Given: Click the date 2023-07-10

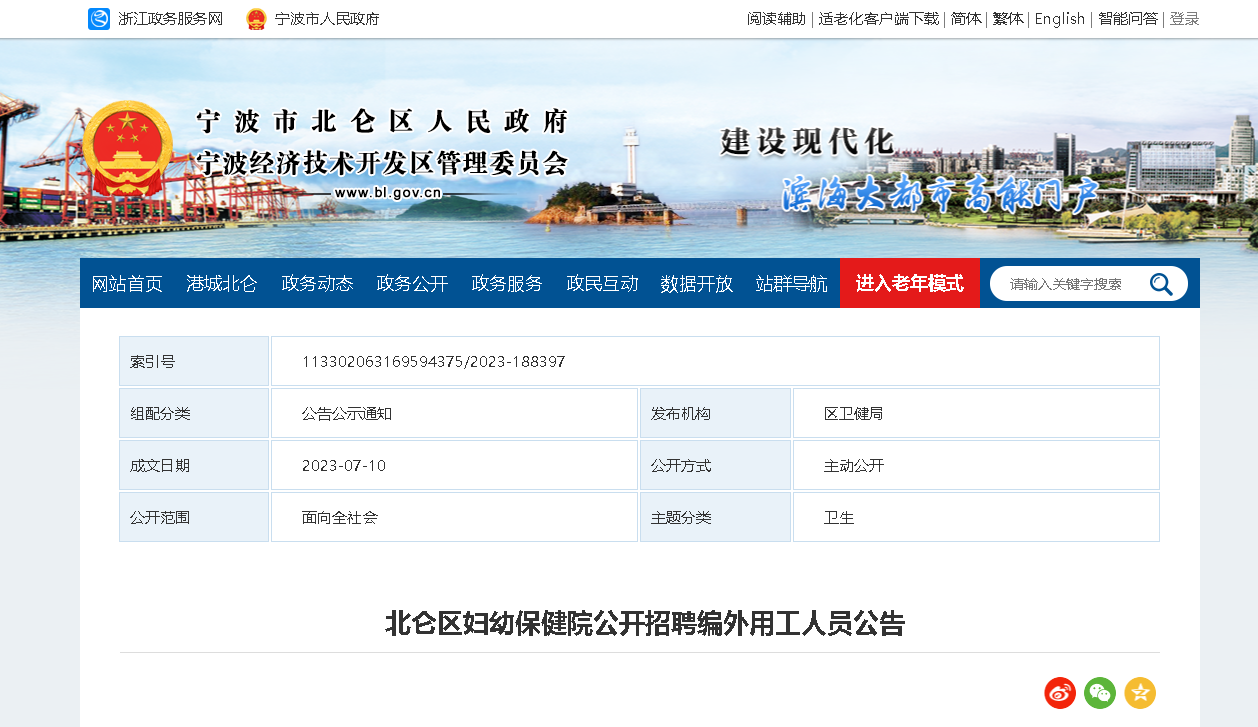Looking at the screenshot, I should pos(344,466).
